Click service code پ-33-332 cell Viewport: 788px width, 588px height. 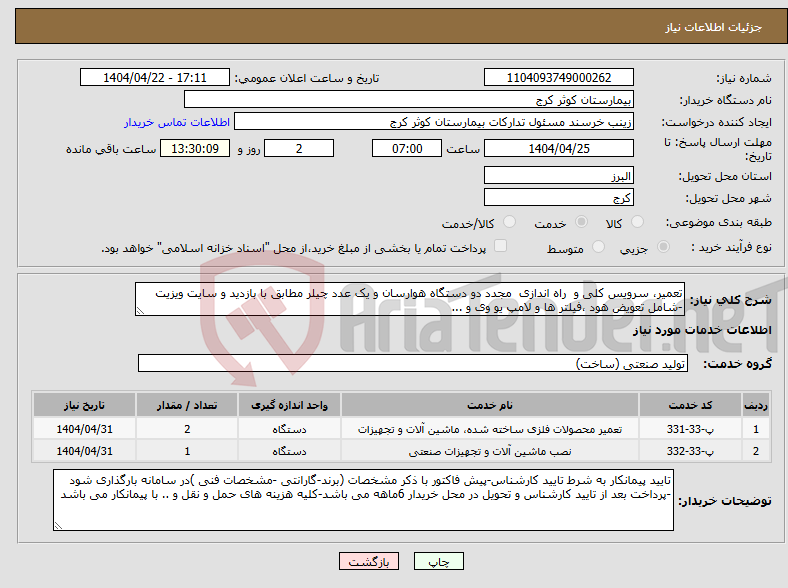[691, 451]
